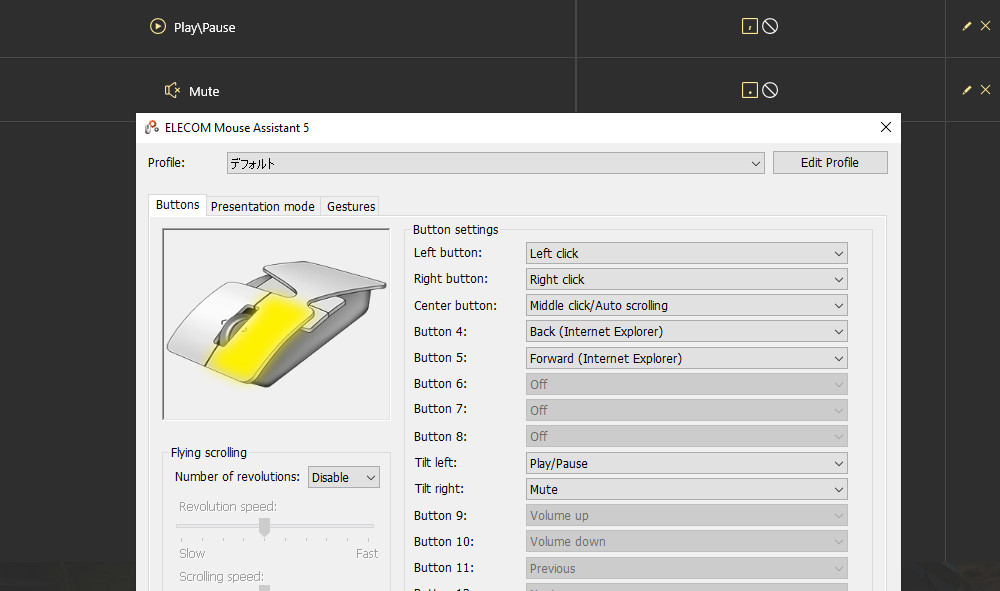Open the Right button dropdown

click(686, 279)
